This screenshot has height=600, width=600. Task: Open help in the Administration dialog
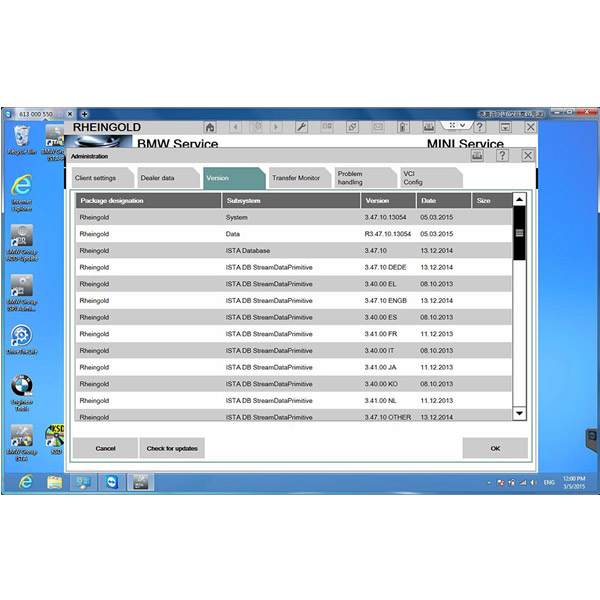(502, 156)
